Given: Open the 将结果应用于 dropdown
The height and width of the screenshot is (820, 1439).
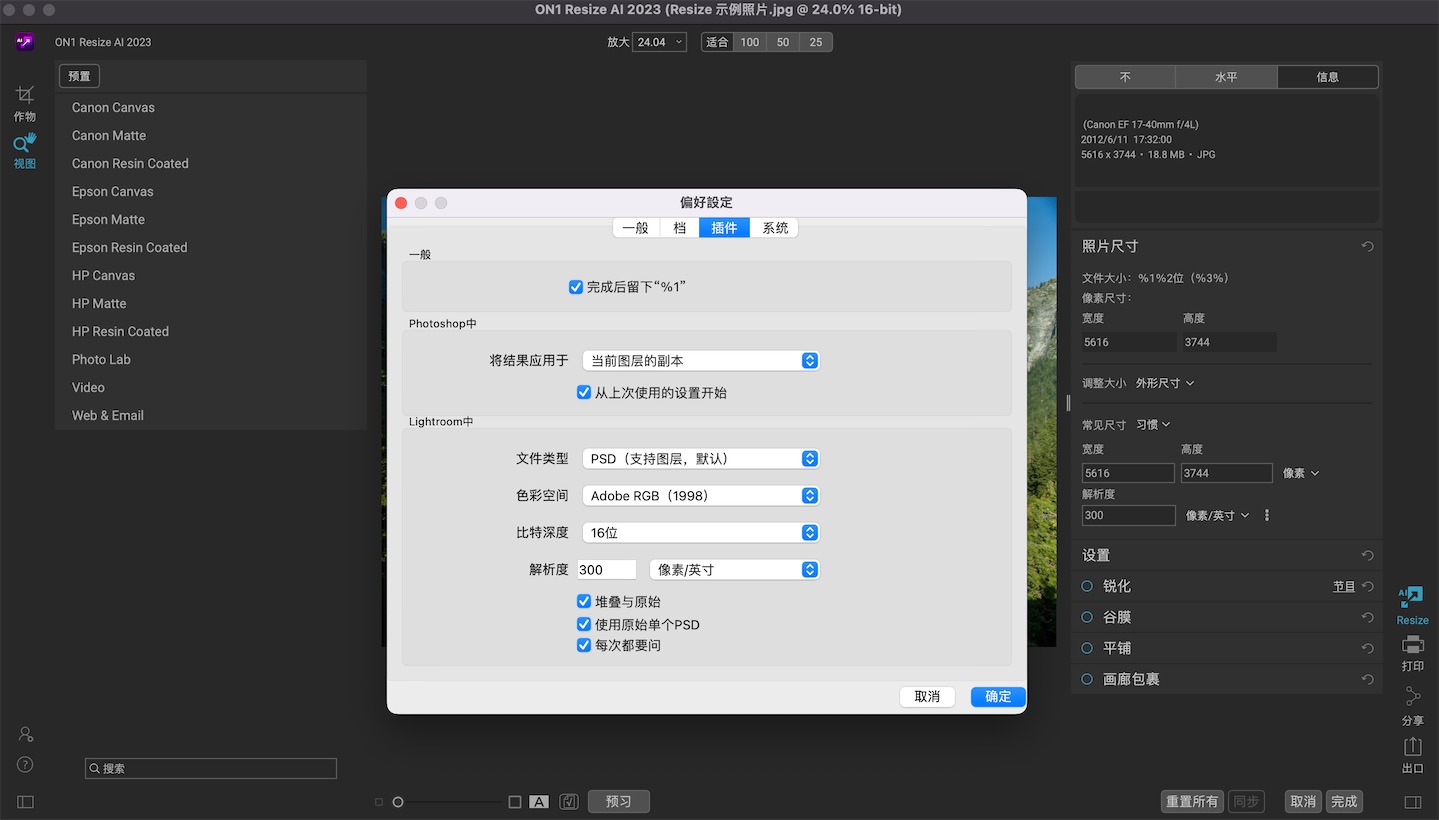Looking at the screenshot, I should 700,361.
